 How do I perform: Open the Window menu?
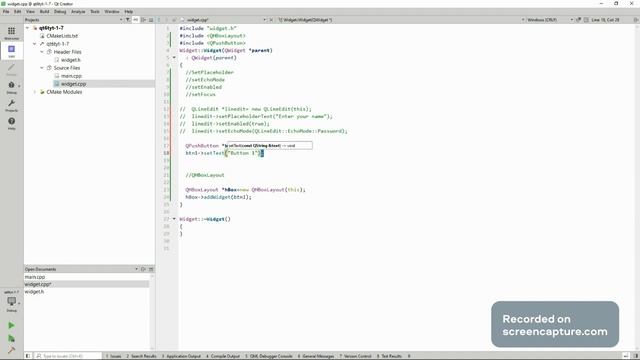click(x=112, y=11)
